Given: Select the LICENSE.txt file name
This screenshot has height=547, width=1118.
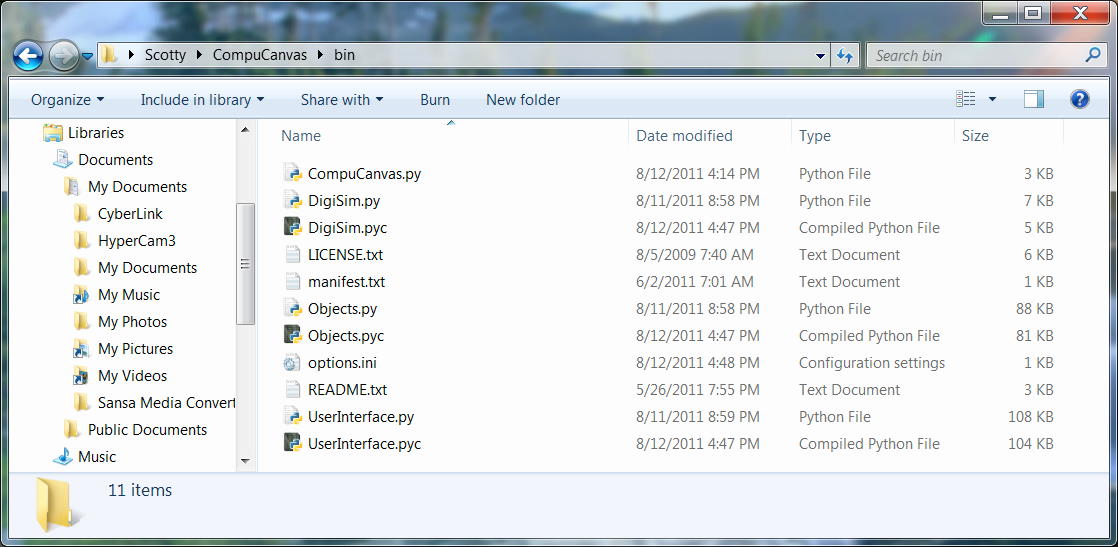Looking at the screenshot, I should tap(345, 255).
